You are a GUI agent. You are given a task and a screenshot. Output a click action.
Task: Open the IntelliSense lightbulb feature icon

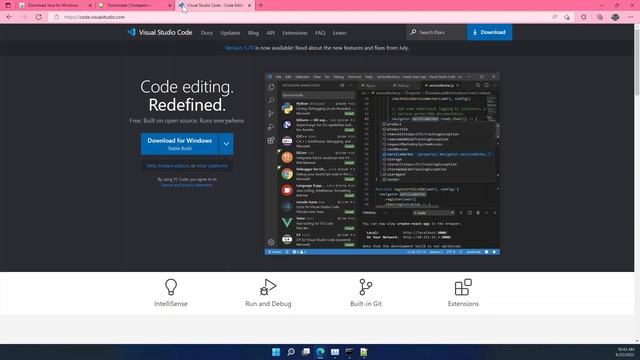[171, 287]
